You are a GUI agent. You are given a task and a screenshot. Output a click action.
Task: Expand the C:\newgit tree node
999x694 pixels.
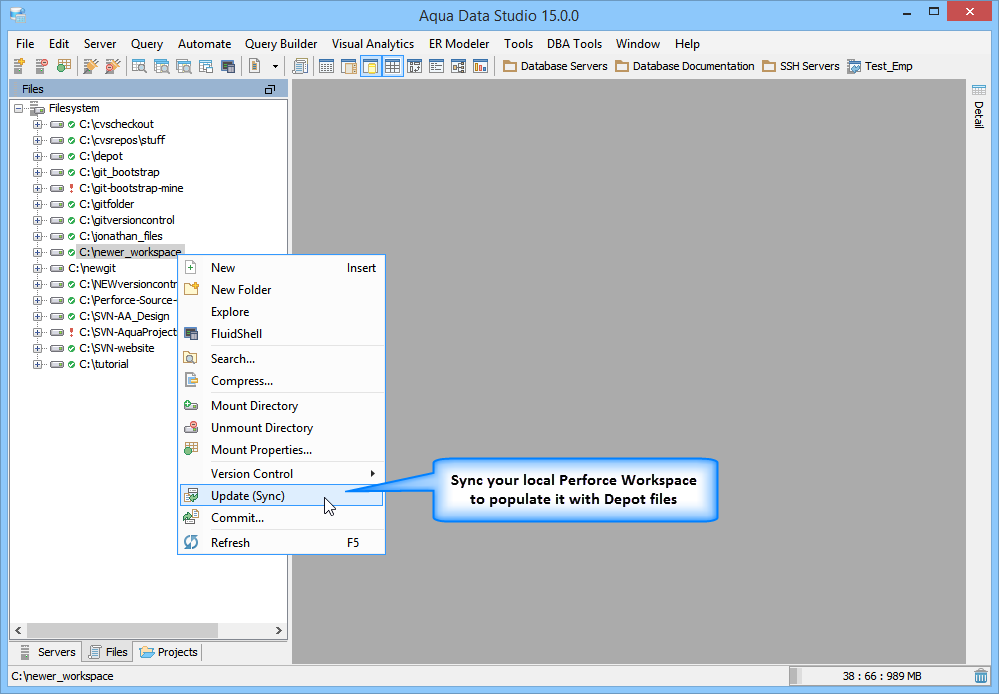click(38, 268)
